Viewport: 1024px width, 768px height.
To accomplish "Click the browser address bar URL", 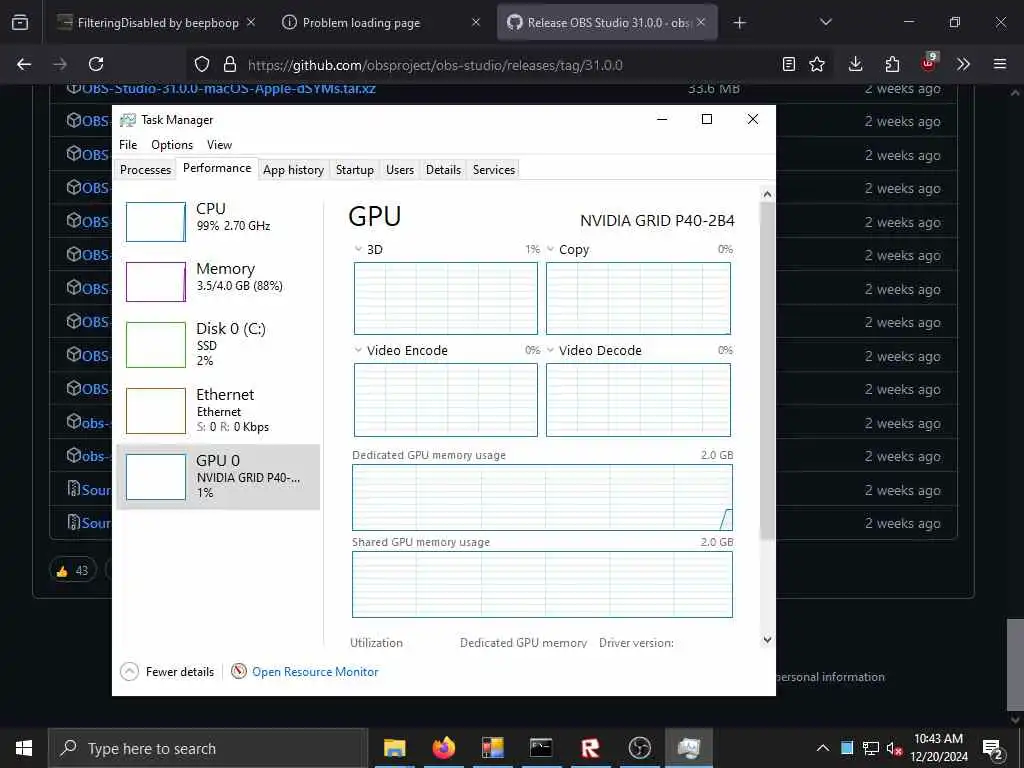I will (435, 65).
